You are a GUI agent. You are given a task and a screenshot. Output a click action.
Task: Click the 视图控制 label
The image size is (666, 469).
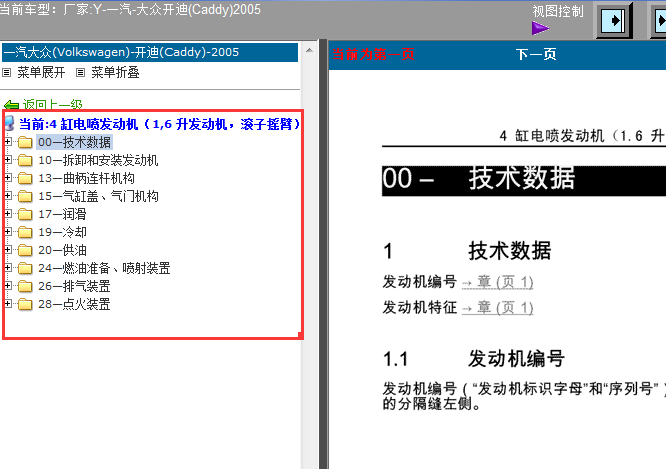click(x=558, y=11)
